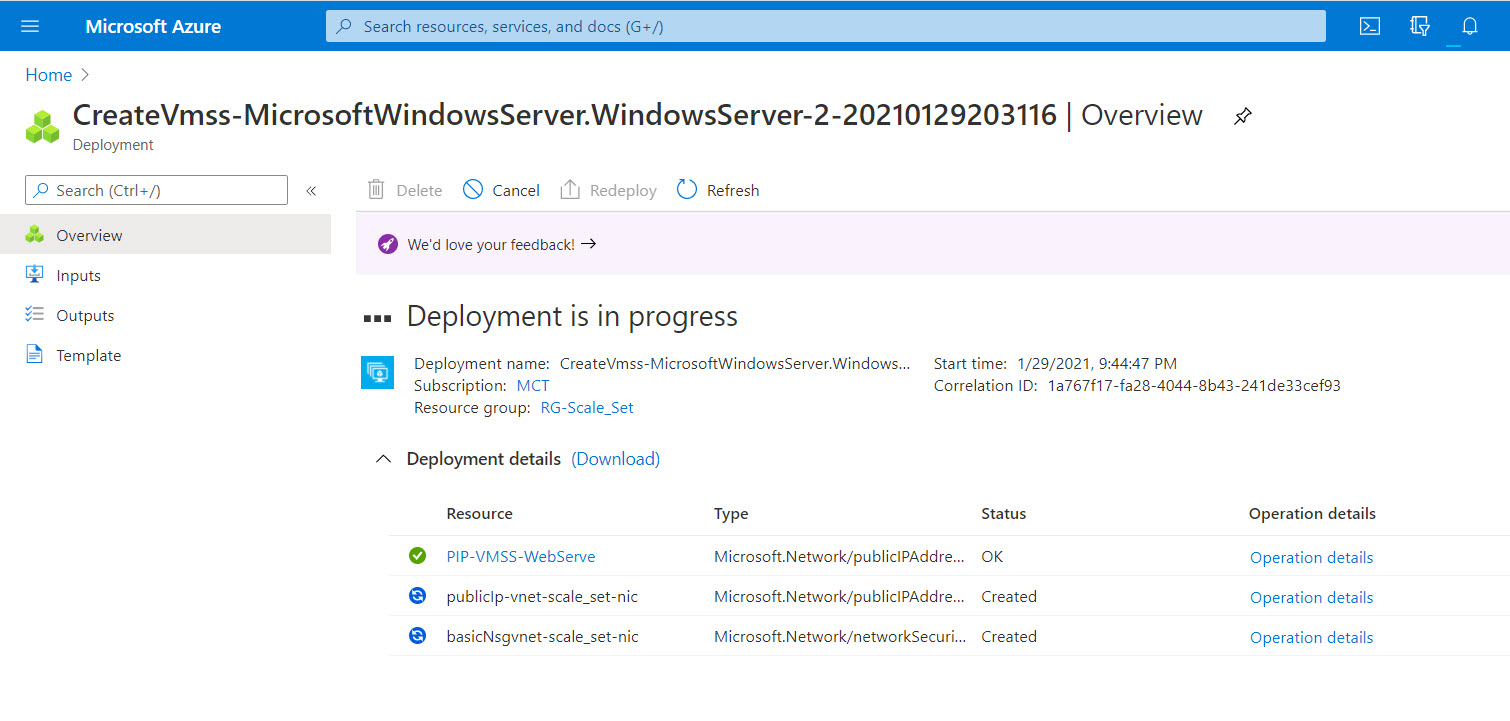Open the hamburger portal menu
The image size is (1510, 721).
pos(30,26)
